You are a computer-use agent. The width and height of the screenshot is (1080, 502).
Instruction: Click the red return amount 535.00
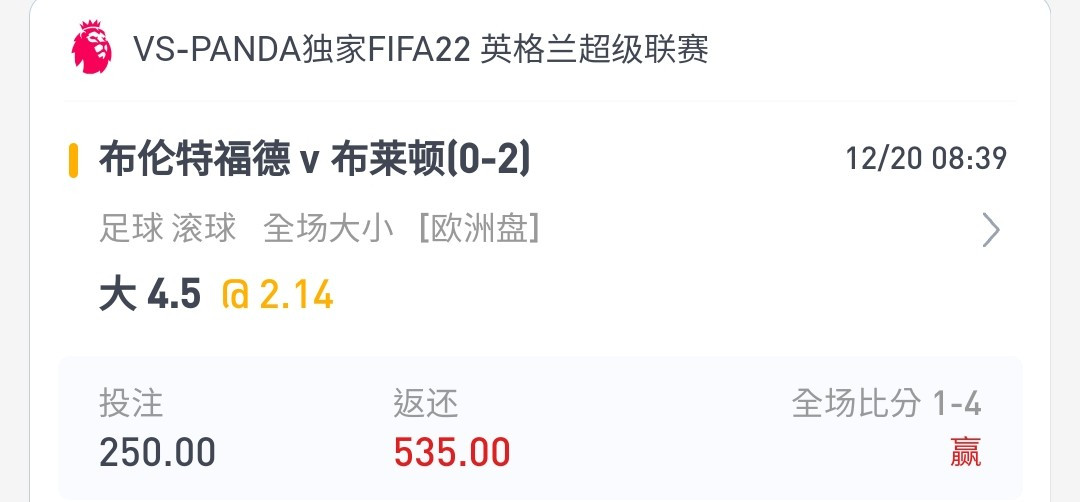tap(452, 453)
